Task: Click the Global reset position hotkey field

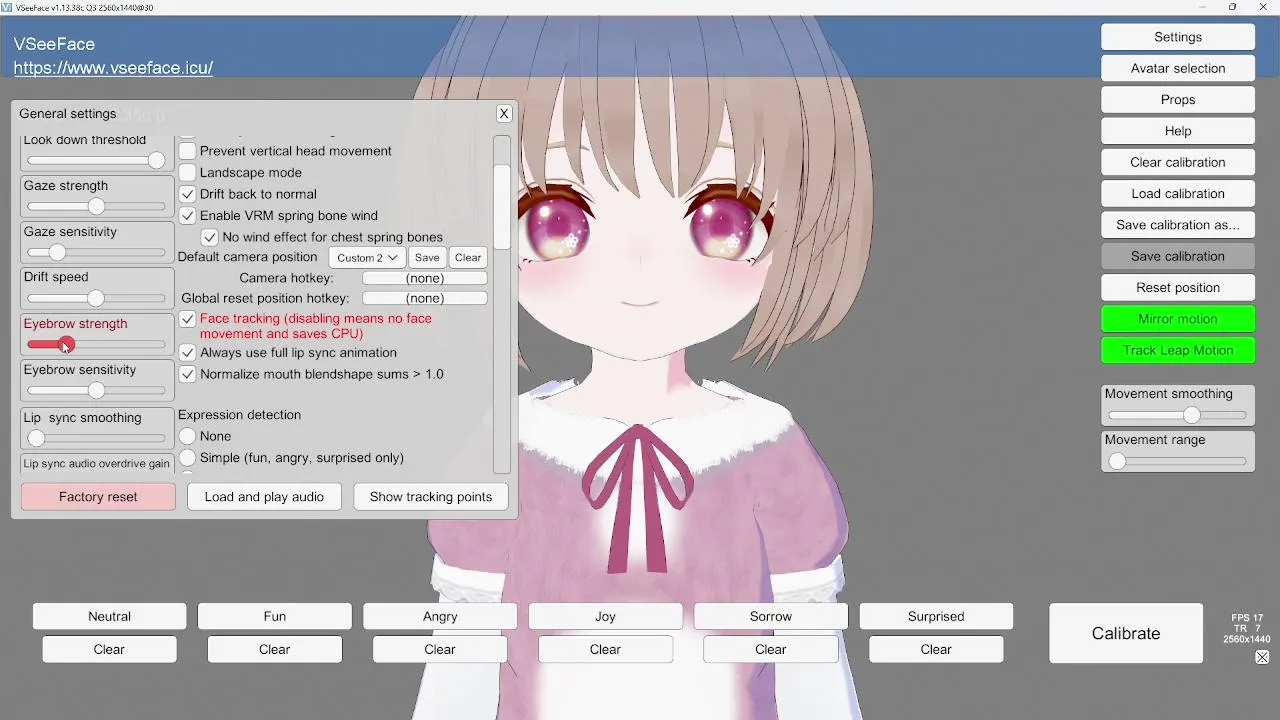Action: (425, 298)
